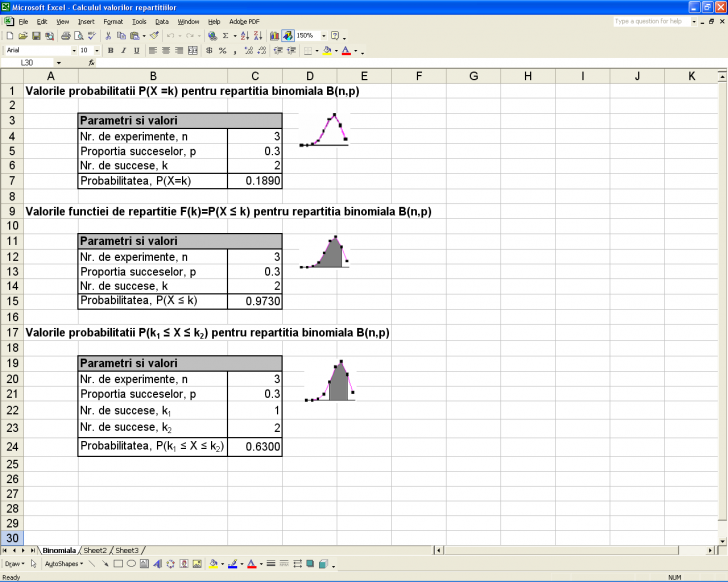Sort ascending A to Z
The width and height of the screenshot is (728, 582).
click(x=245, y=36)
